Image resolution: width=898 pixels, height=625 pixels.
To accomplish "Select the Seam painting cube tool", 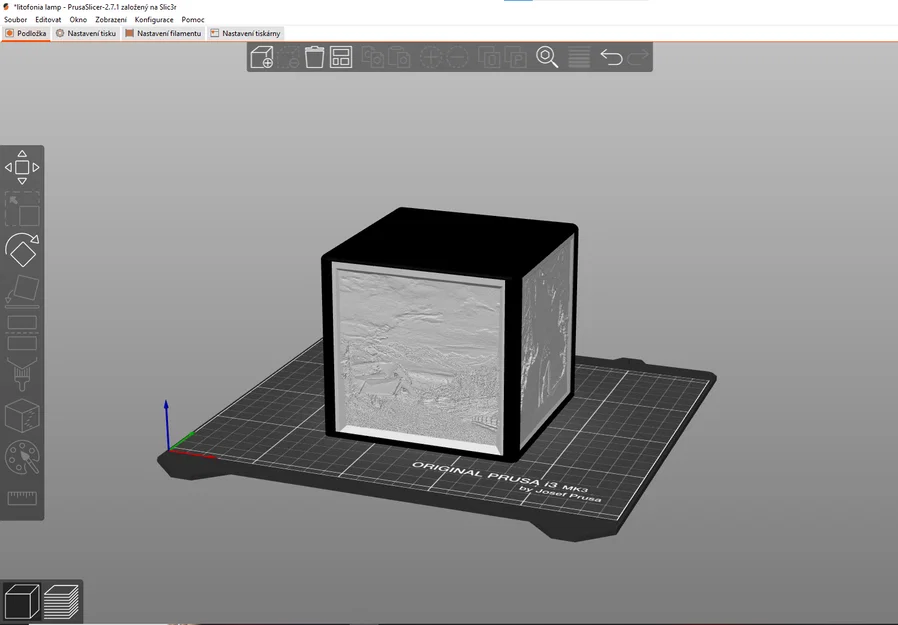I will click(22, 415).
